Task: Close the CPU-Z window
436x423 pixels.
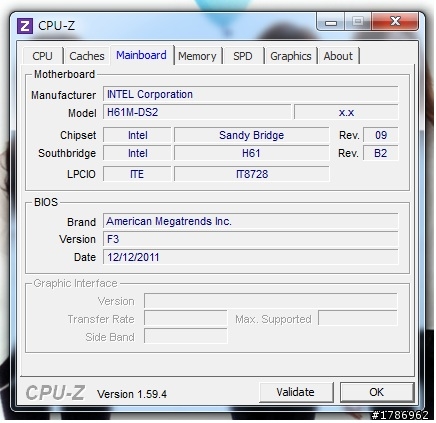Action: (395, 22)
